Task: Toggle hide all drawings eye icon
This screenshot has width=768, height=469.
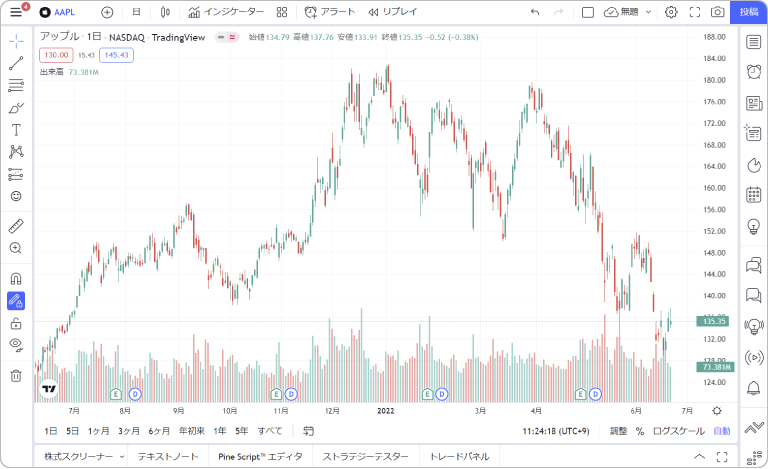Action: click(16, 345)
